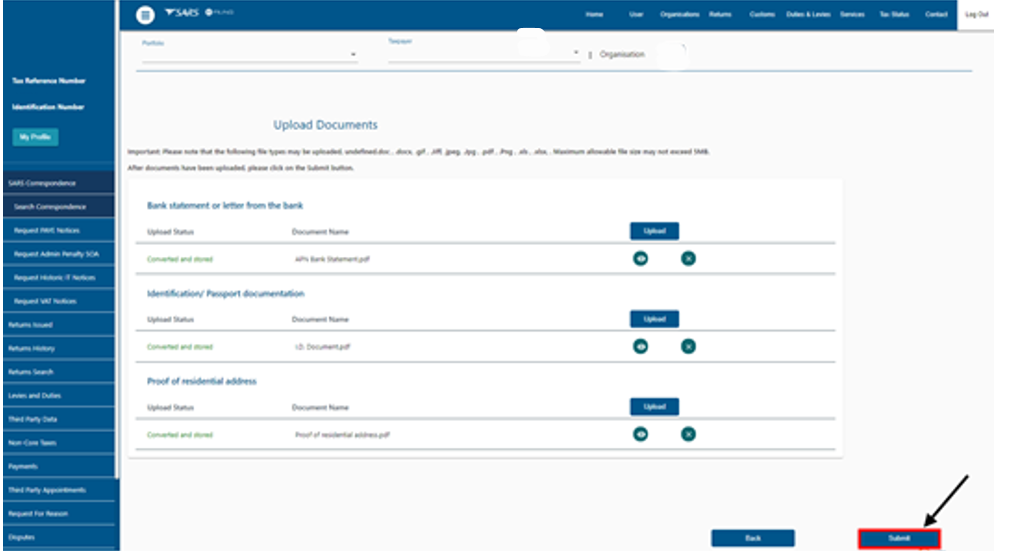The image size is (1027, 555).
Task: Upload a bank statement document
Action: 654,231
